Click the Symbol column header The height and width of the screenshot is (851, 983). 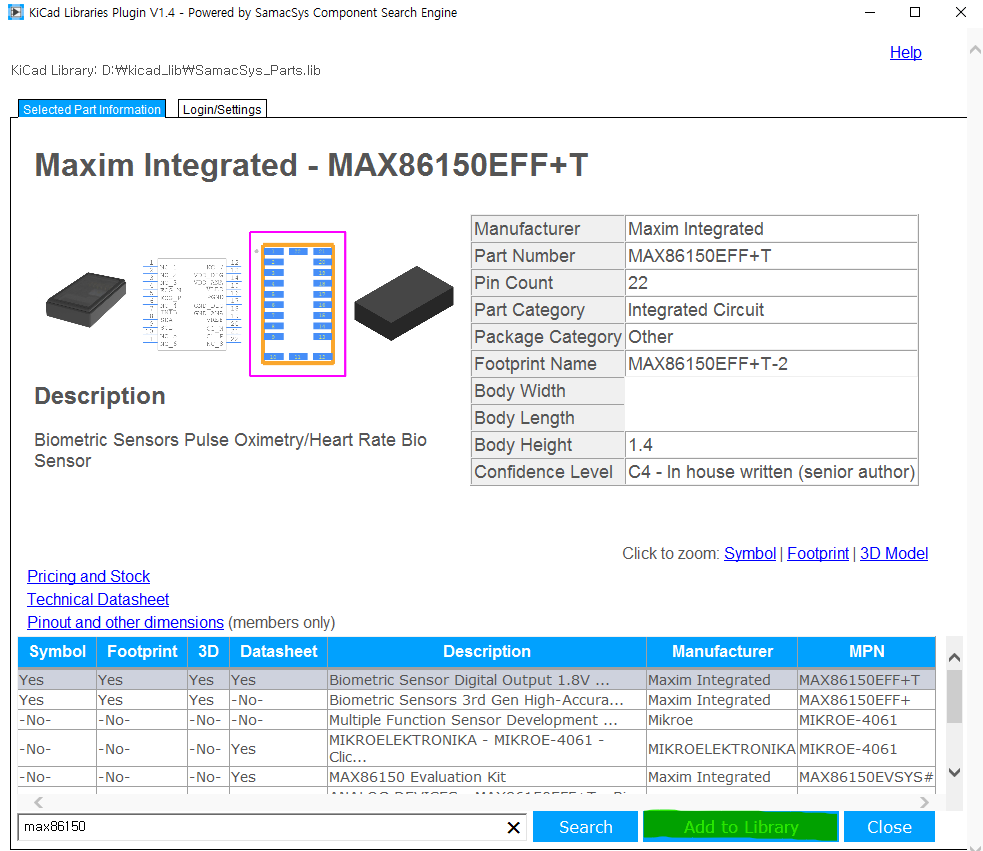tap(57, 652)
